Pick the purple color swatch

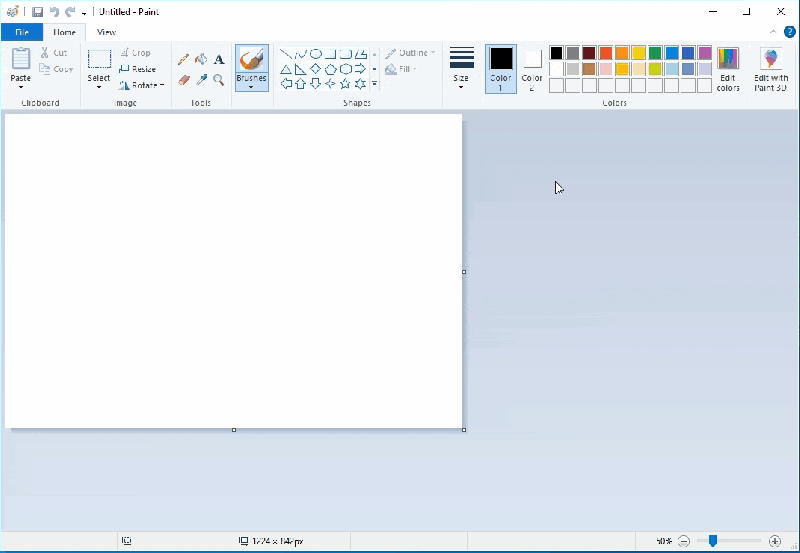pyautogui.click(x=705, y=53)
